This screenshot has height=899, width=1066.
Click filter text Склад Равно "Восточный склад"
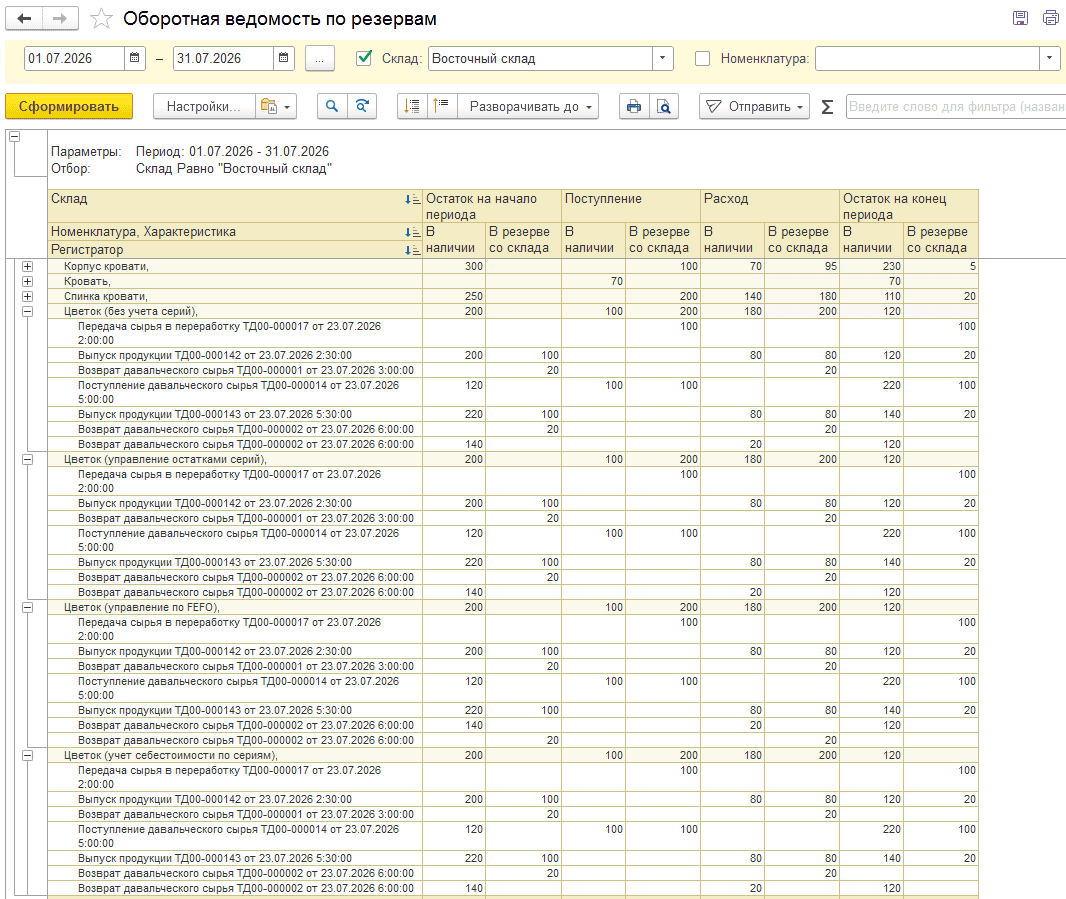coord(234,169)
